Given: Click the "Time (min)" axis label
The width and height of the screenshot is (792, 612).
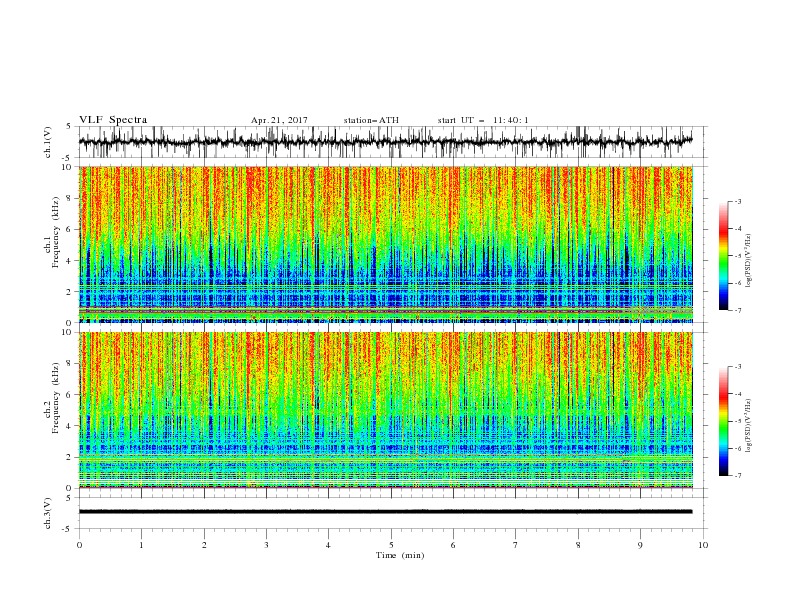Looking at the screenshot, I should (x=400, y=555).
